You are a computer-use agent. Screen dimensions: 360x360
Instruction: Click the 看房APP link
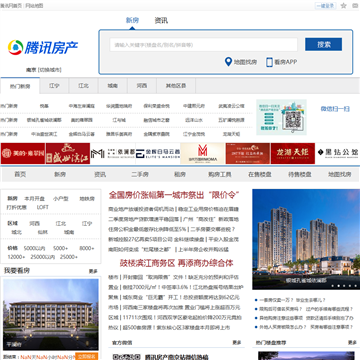click(286, 62)
